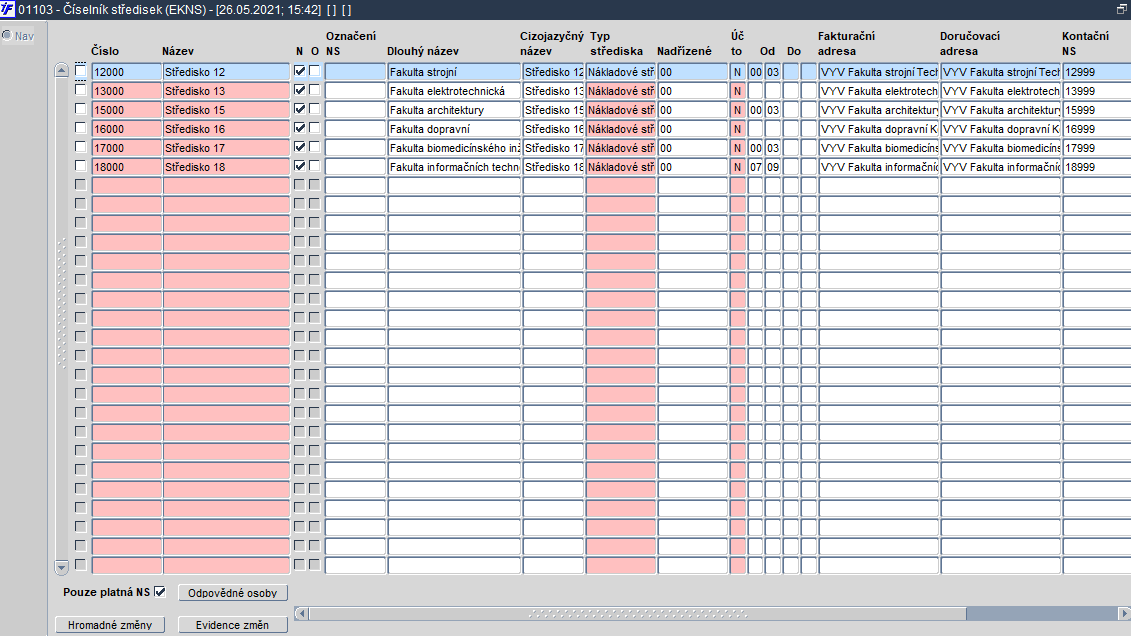Click the application logo icon in title bar
1131x636 pixels.
click(7, 9)
